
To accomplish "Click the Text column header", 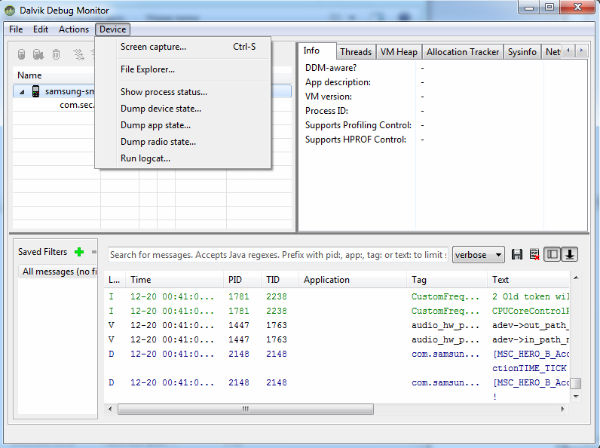I will [529, 280].
